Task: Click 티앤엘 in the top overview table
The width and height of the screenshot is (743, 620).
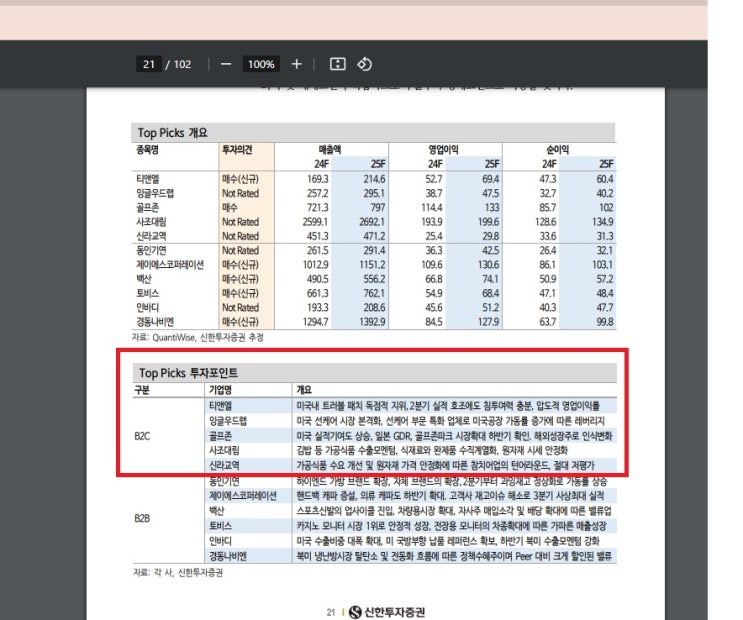Action: [x=148, y=179]
